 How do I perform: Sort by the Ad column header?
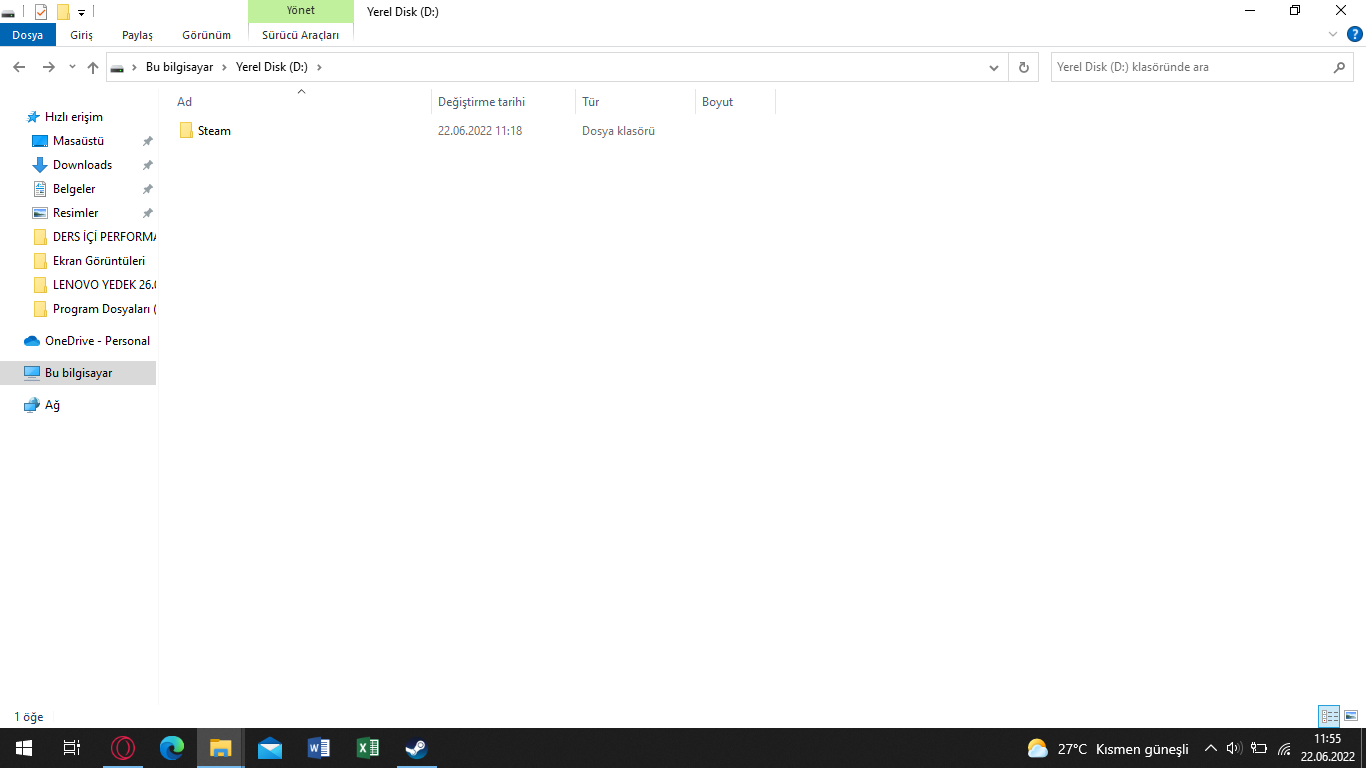(301, 102)
